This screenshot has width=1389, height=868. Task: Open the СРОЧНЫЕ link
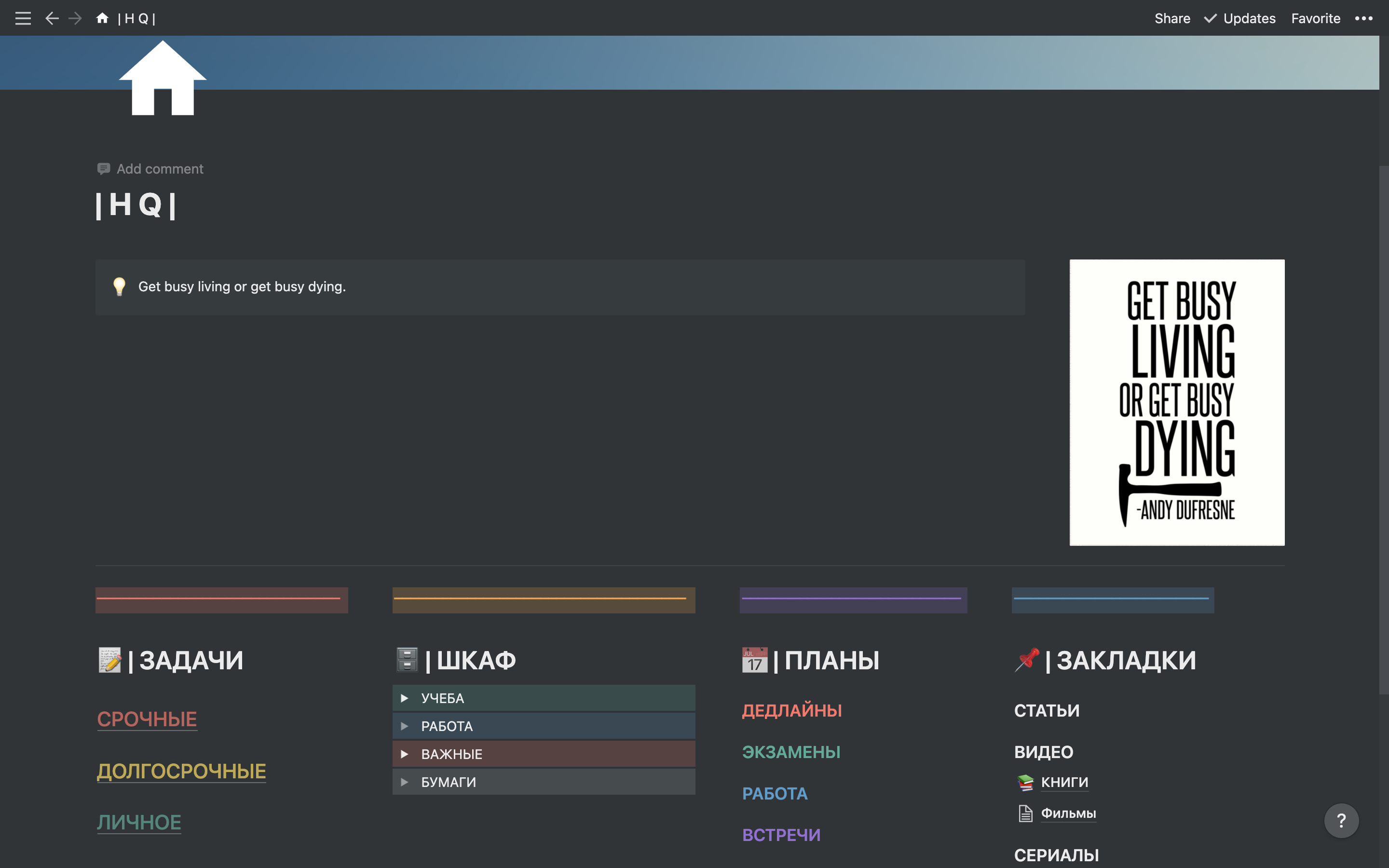pyautogui.click(x=147, y=719)
